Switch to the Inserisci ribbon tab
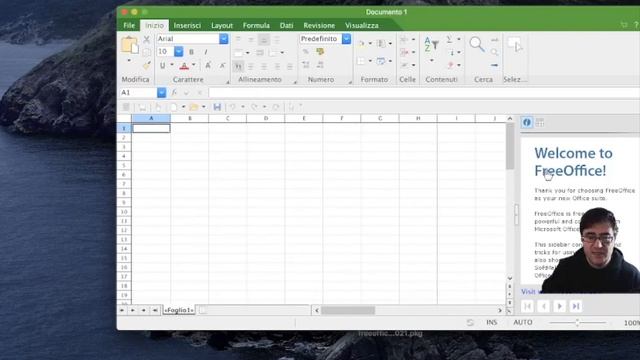640x360 pixels. point(187,25)
